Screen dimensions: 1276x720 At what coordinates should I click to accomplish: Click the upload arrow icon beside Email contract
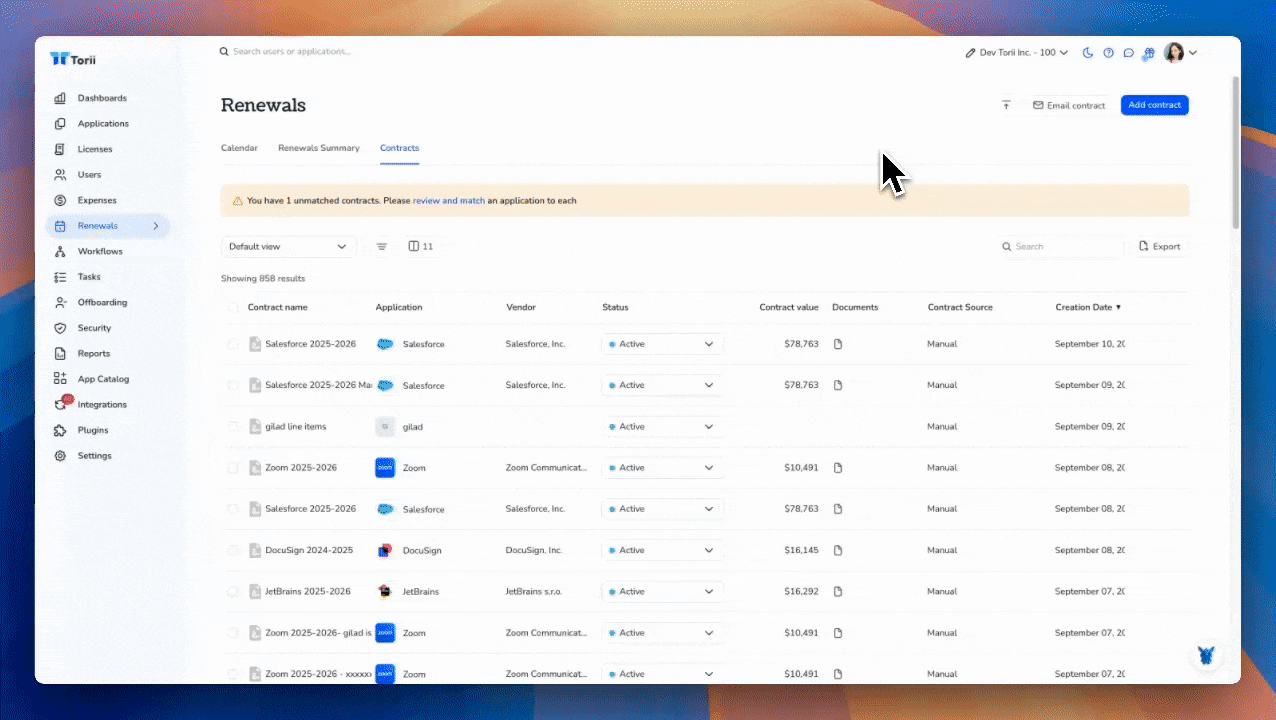[x=1006, y=105]
